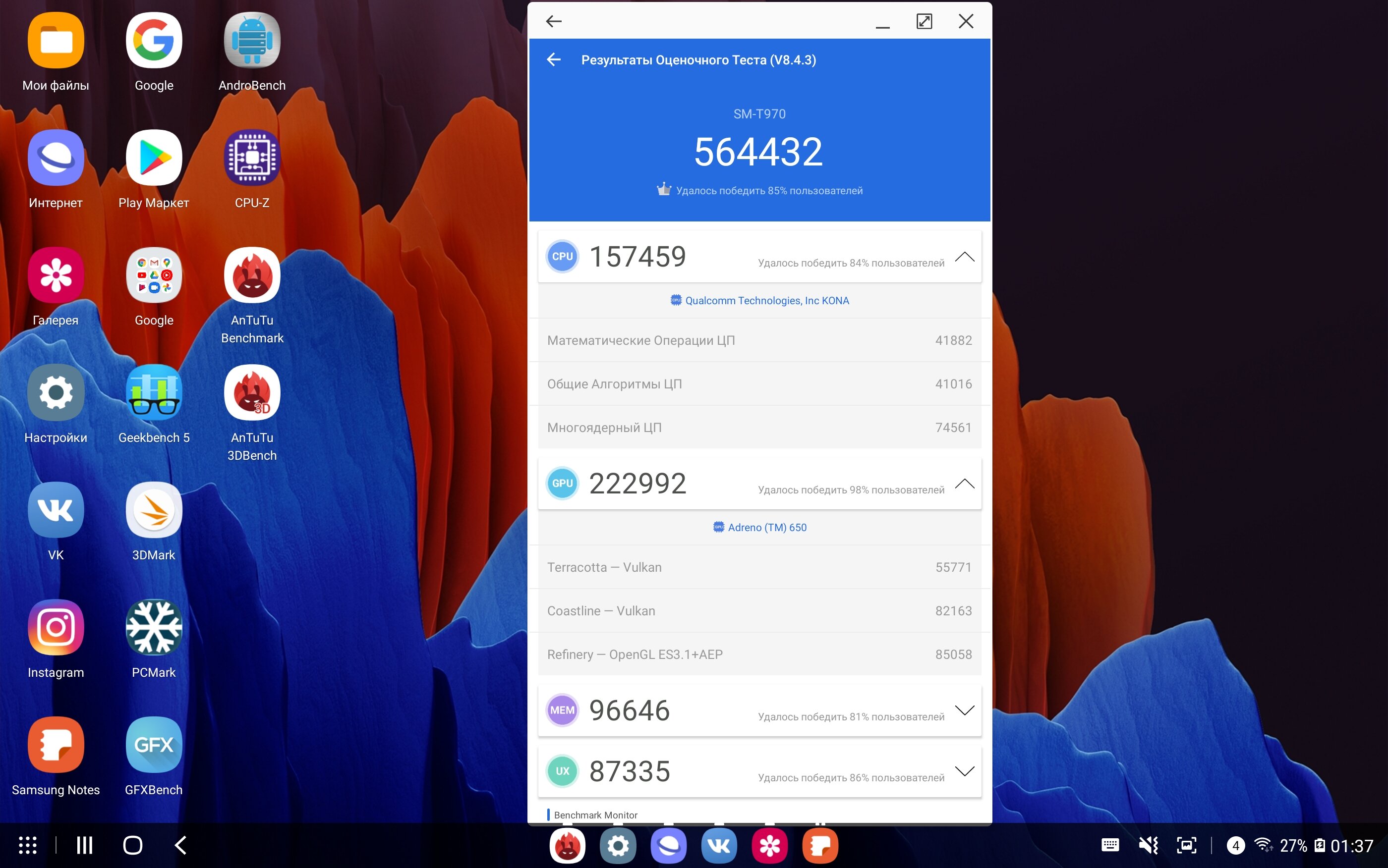The image size is (1388, 868).
Task: Show the on-screen keyboard tray icon
Action: click(1110, 845)
